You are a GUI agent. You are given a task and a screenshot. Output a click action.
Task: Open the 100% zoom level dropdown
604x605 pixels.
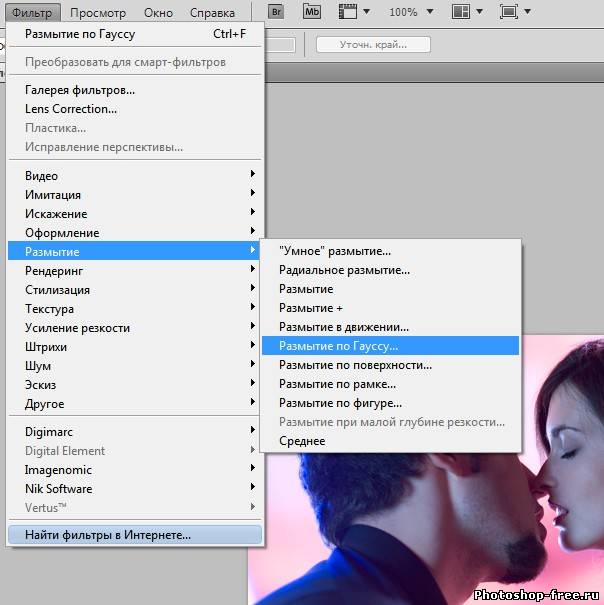pos(415,13)
